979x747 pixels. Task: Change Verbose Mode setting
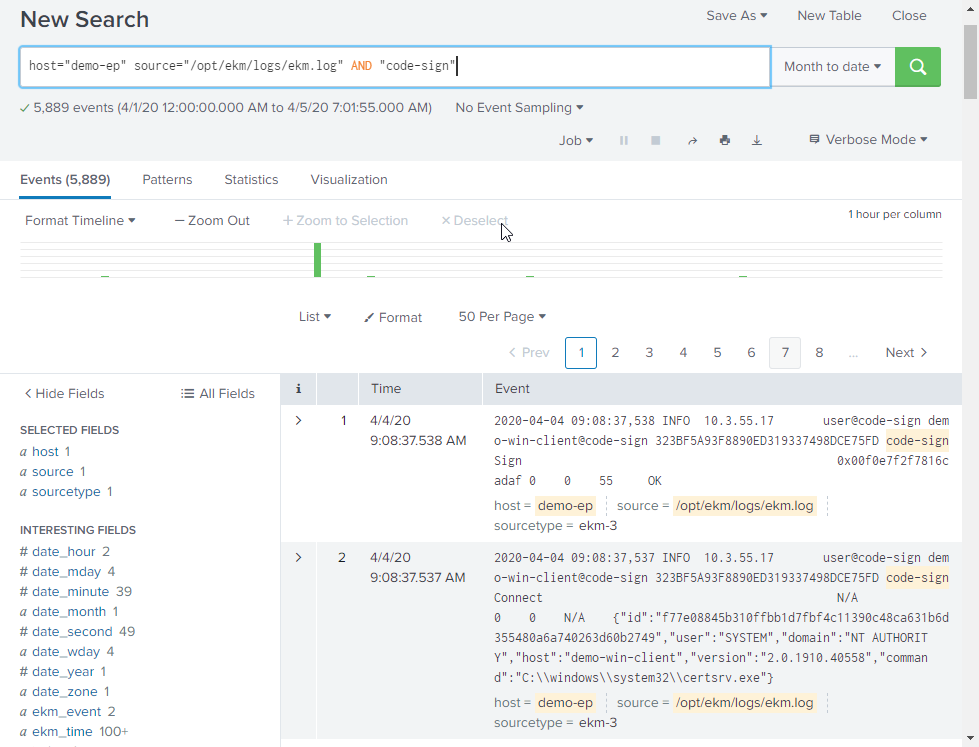(868, 139)
